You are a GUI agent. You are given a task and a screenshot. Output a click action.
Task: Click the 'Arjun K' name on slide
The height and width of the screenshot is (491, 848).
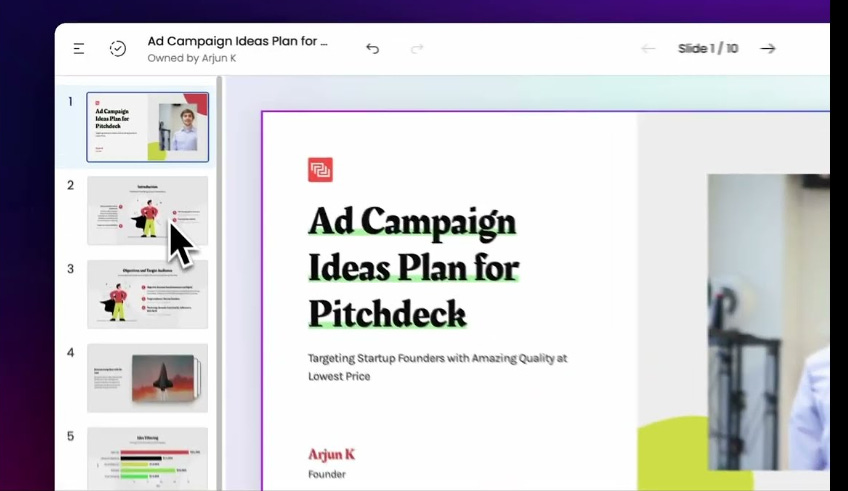click(x=332, y=454)
